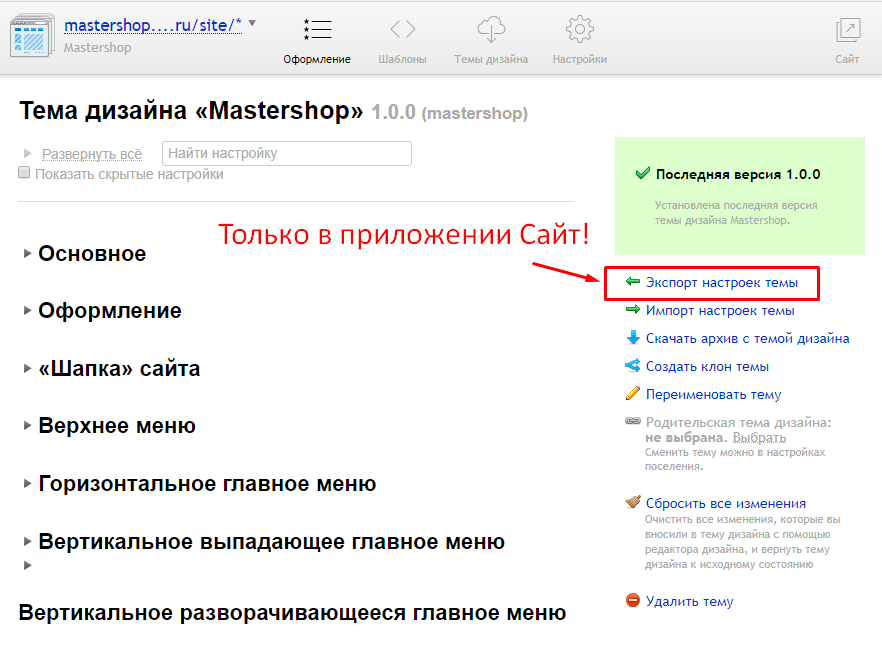Open the site address dropdown arrow
The image size is (882, 656).
point(252,23)
